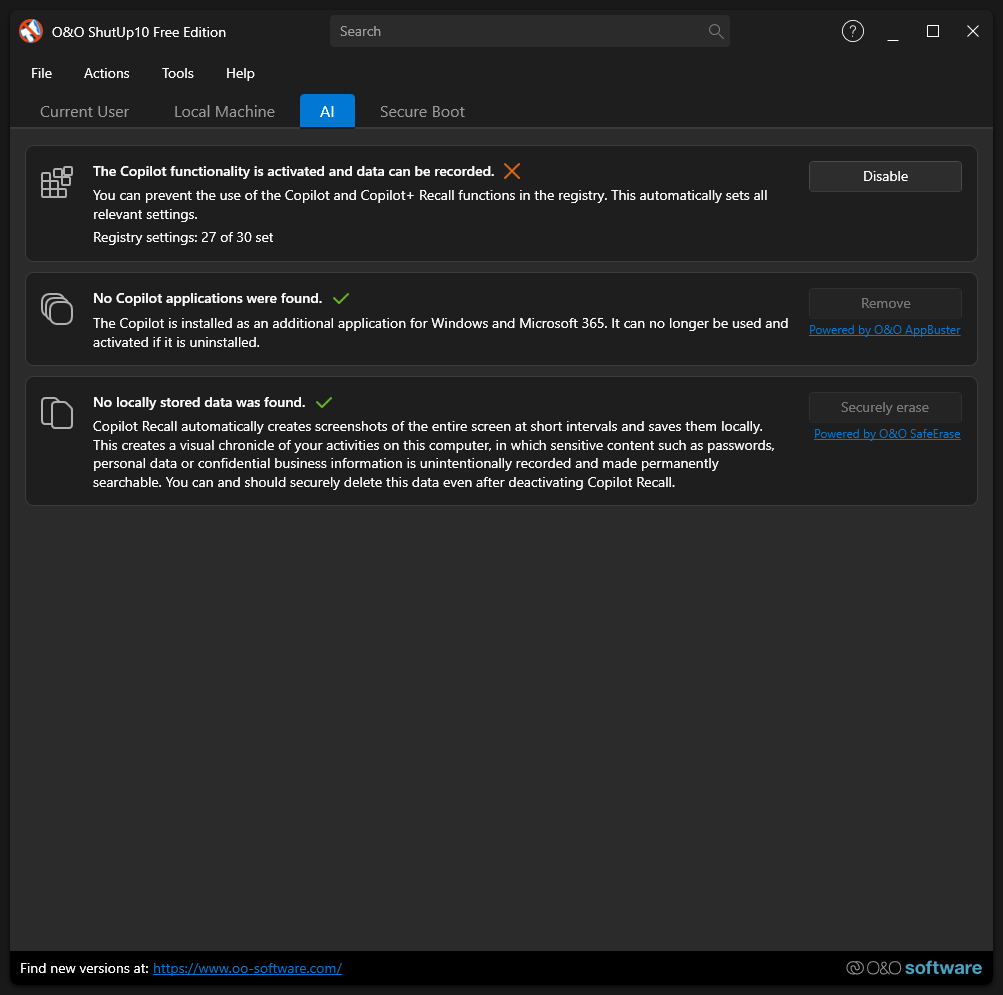Click the O&O ShutUp10 app logo icon
This screenshot has width=1003, height=995.
tap(31, 31)
